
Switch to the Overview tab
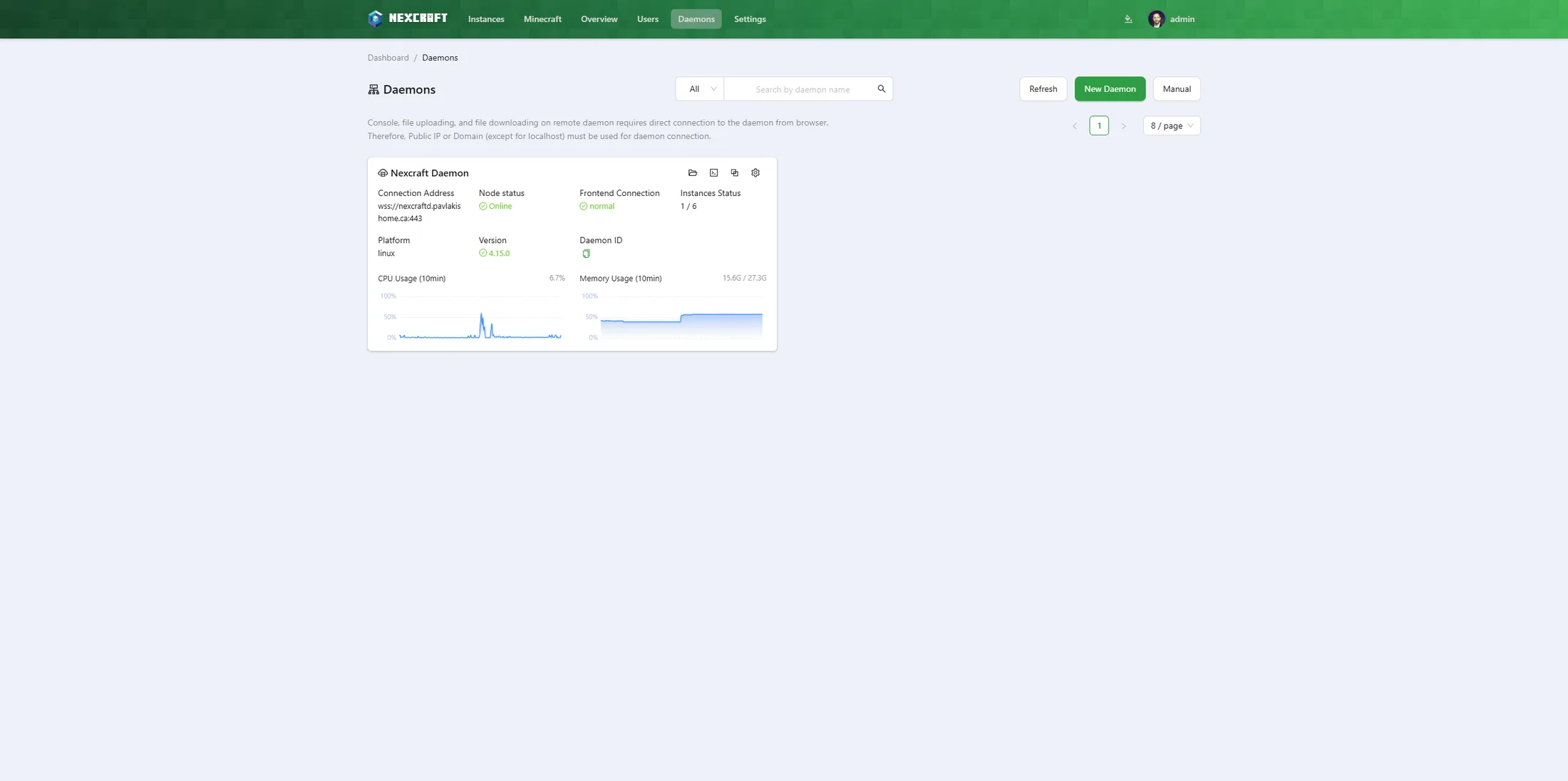coord(599,19)
